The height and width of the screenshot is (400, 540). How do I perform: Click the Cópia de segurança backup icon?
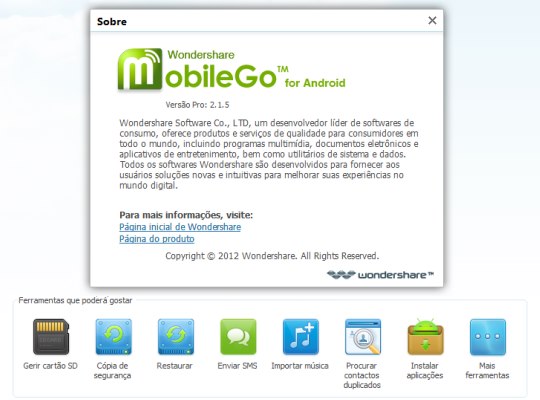tap(114, 337)
